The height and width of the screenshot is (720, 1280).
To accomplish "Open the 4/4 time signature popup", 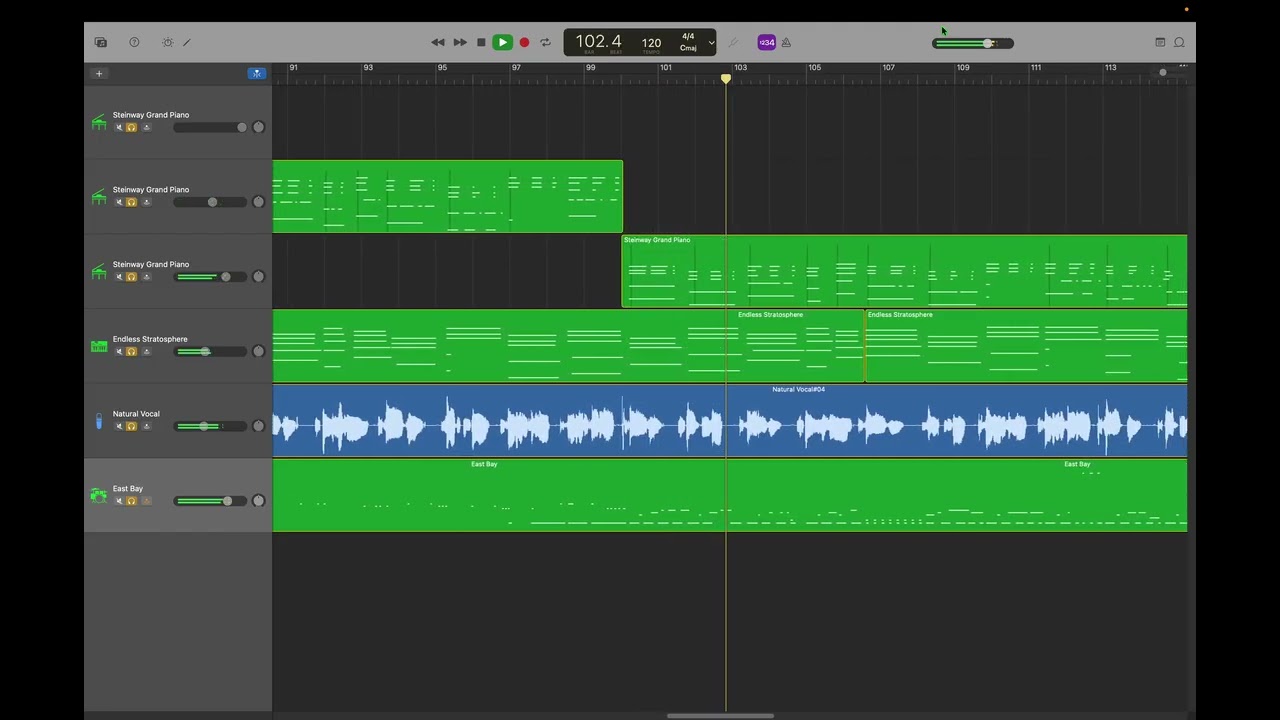I will click(x=688, y=37).
